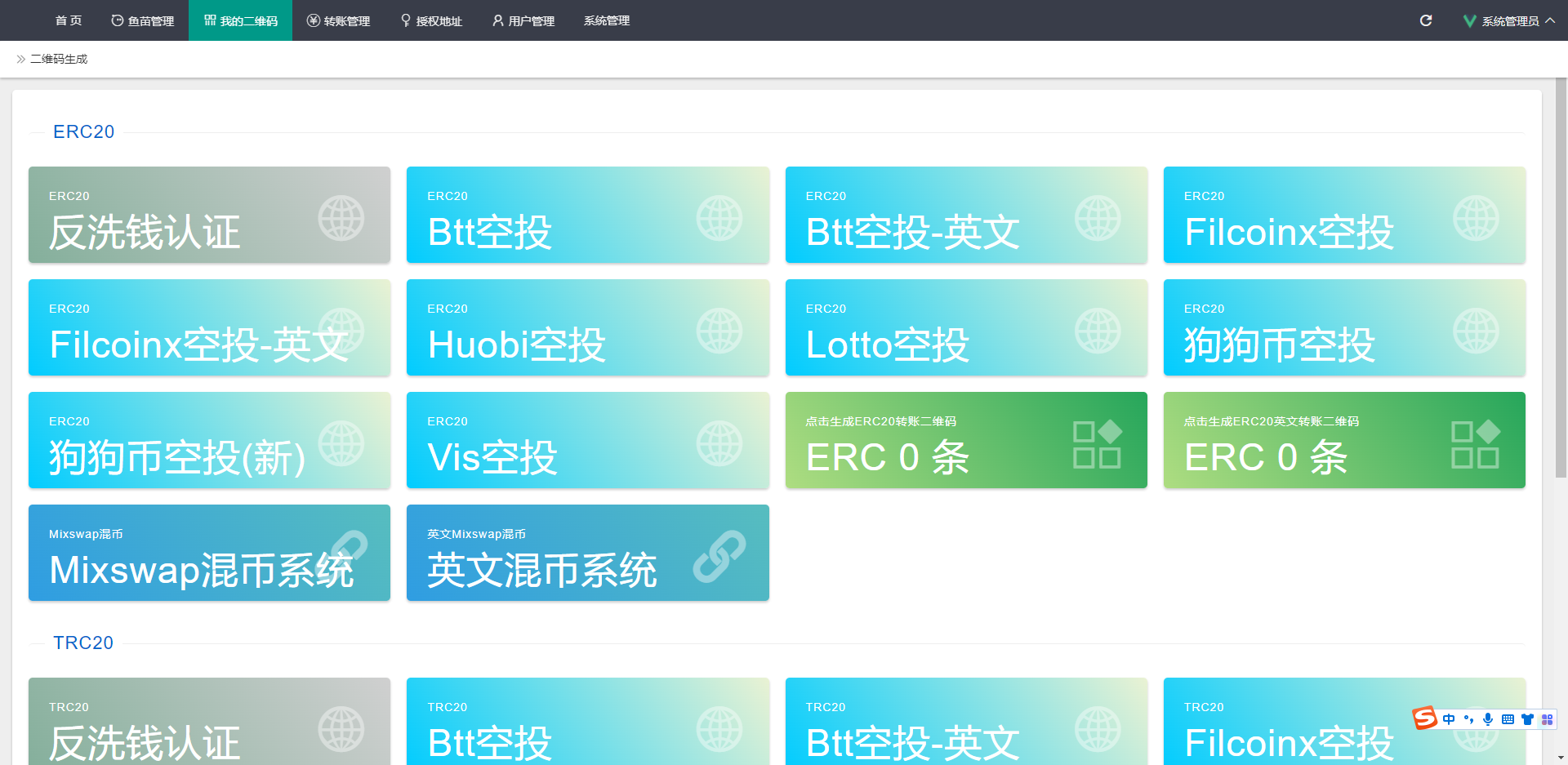Click the refresh icon in top bar
Viewport: 1568px width, 765px height.
pyautogui.click(x=1426, y=20)
